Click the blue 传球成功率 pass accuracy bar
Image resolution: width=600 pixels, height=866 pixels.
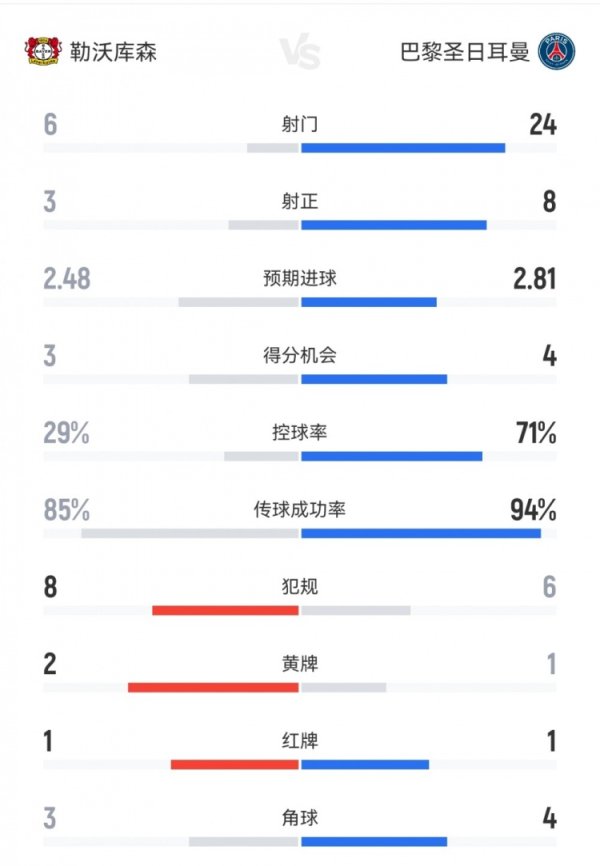421,533
